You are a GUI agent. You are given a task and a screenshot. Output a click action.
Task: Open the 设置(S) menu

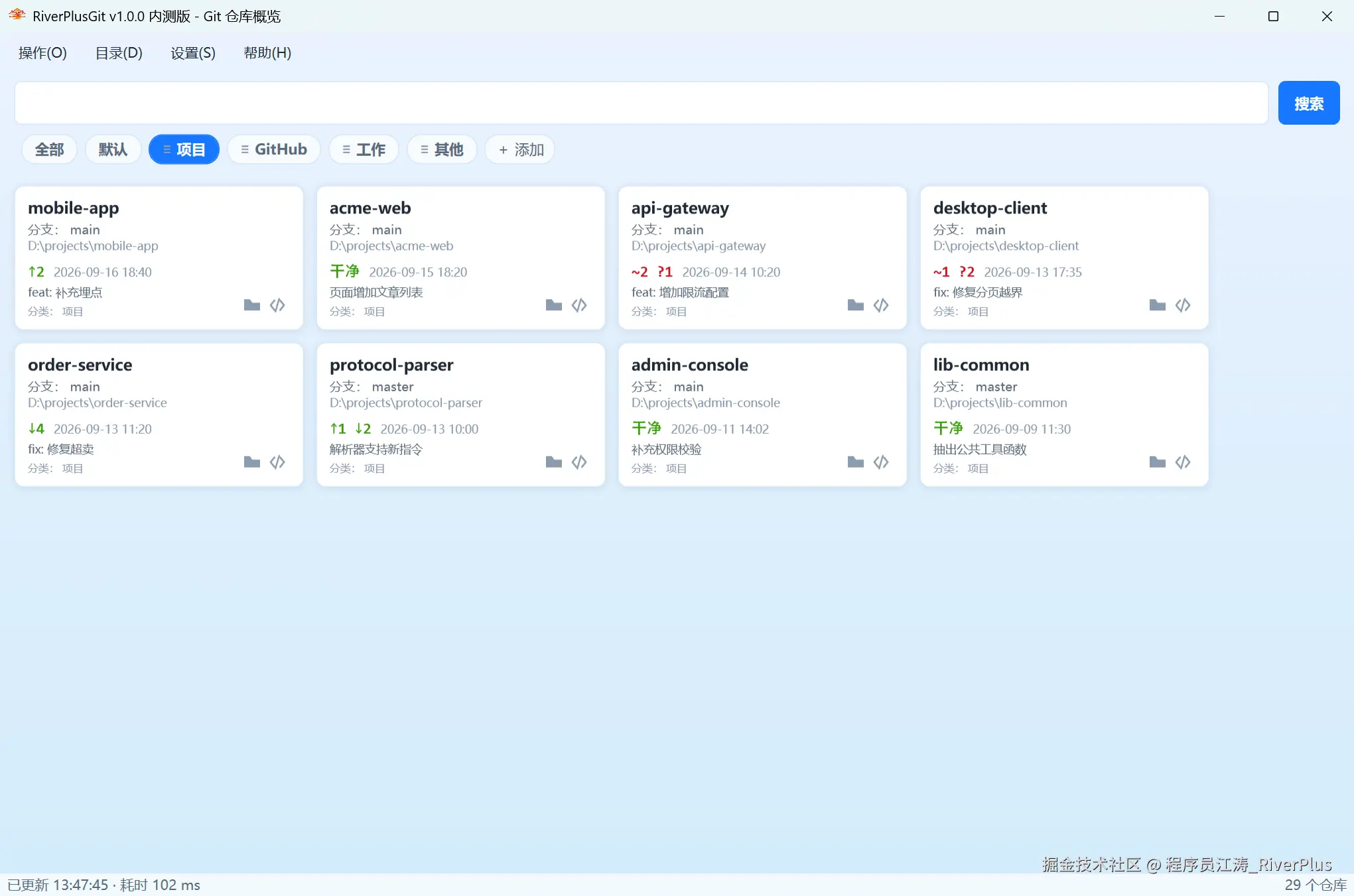(x=193, y=53)
